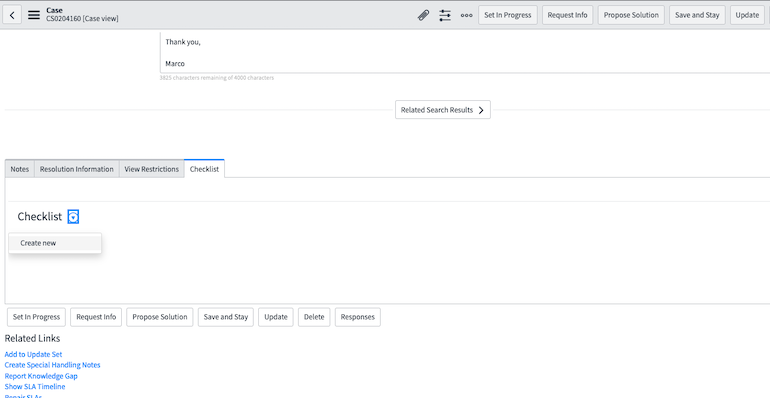770x398 pixels.
Task: Open the hamburger context menu
Action: (x=34, y=15)
